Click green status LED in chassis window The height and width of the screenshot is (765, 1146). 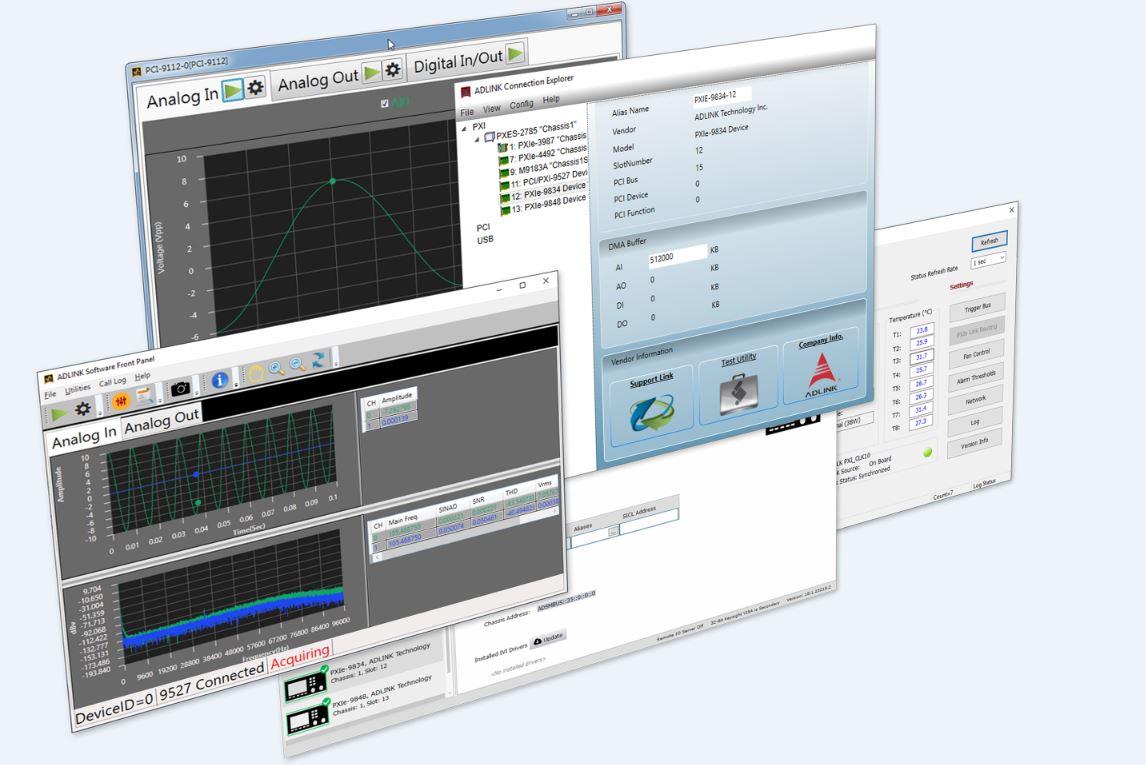point(927,452)
